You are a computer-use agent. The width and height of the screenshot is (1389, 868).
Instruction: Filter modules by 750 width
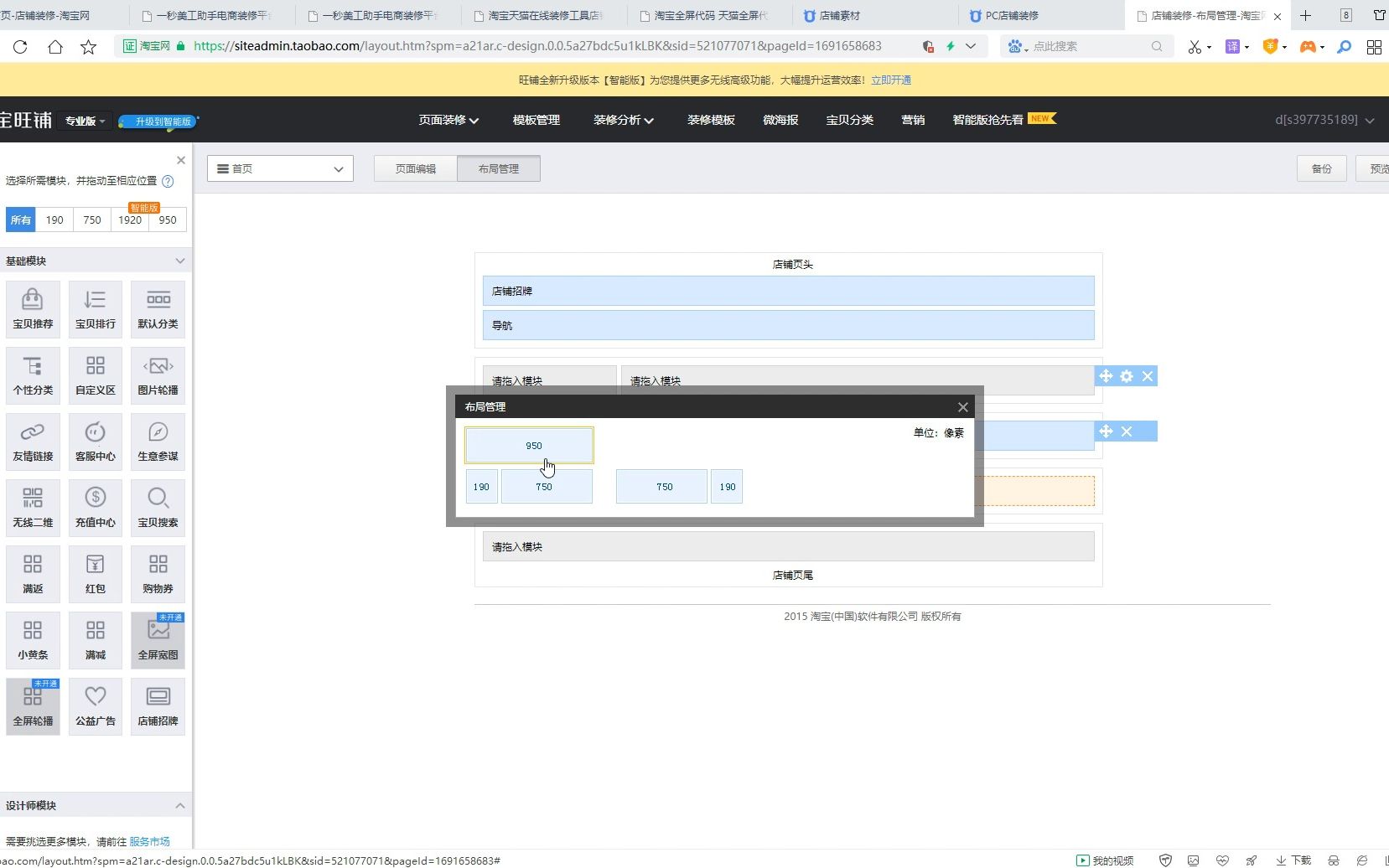[x=92, y=220]
